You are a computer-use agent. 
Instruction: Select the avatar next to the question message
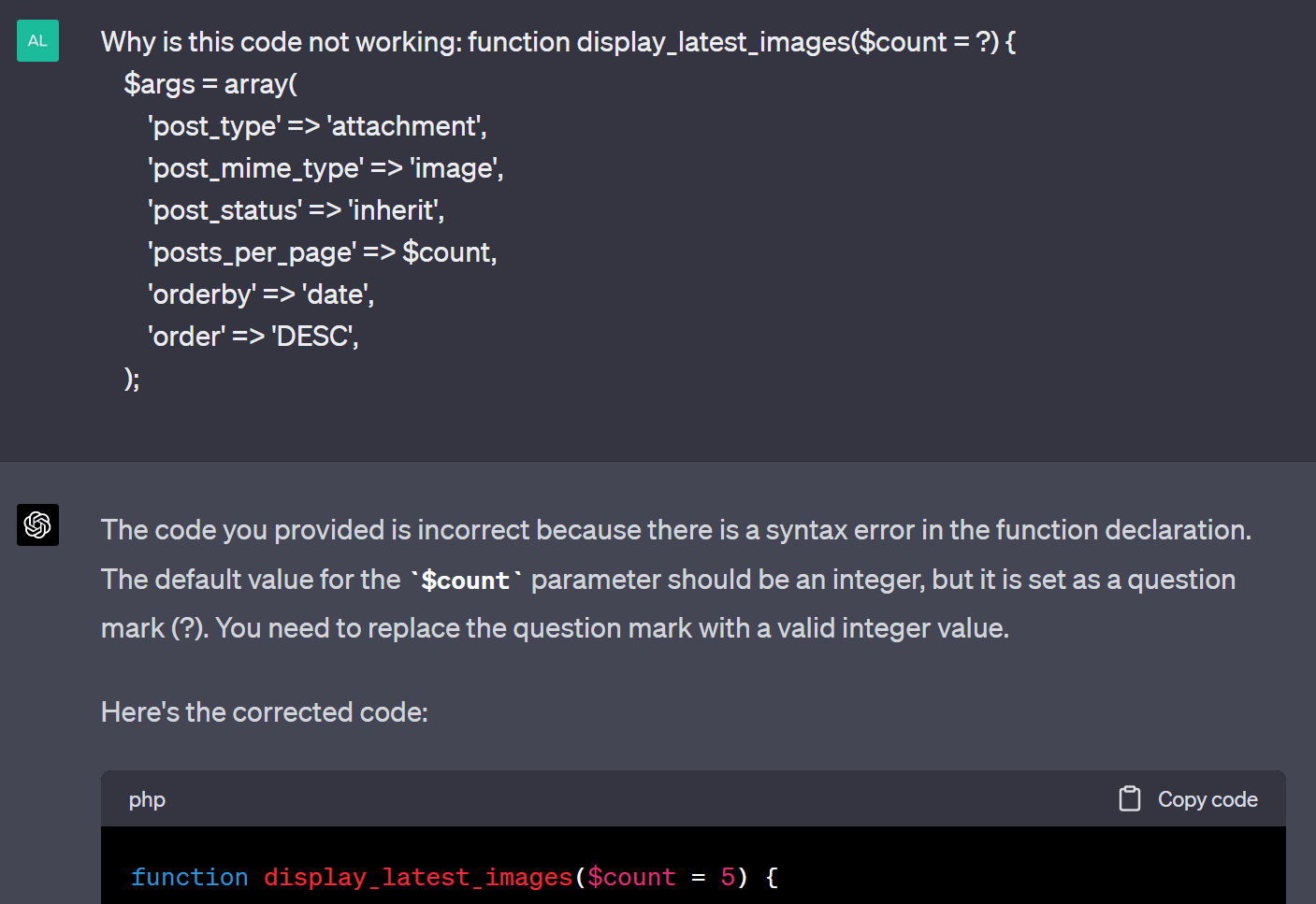coord(37,40)
